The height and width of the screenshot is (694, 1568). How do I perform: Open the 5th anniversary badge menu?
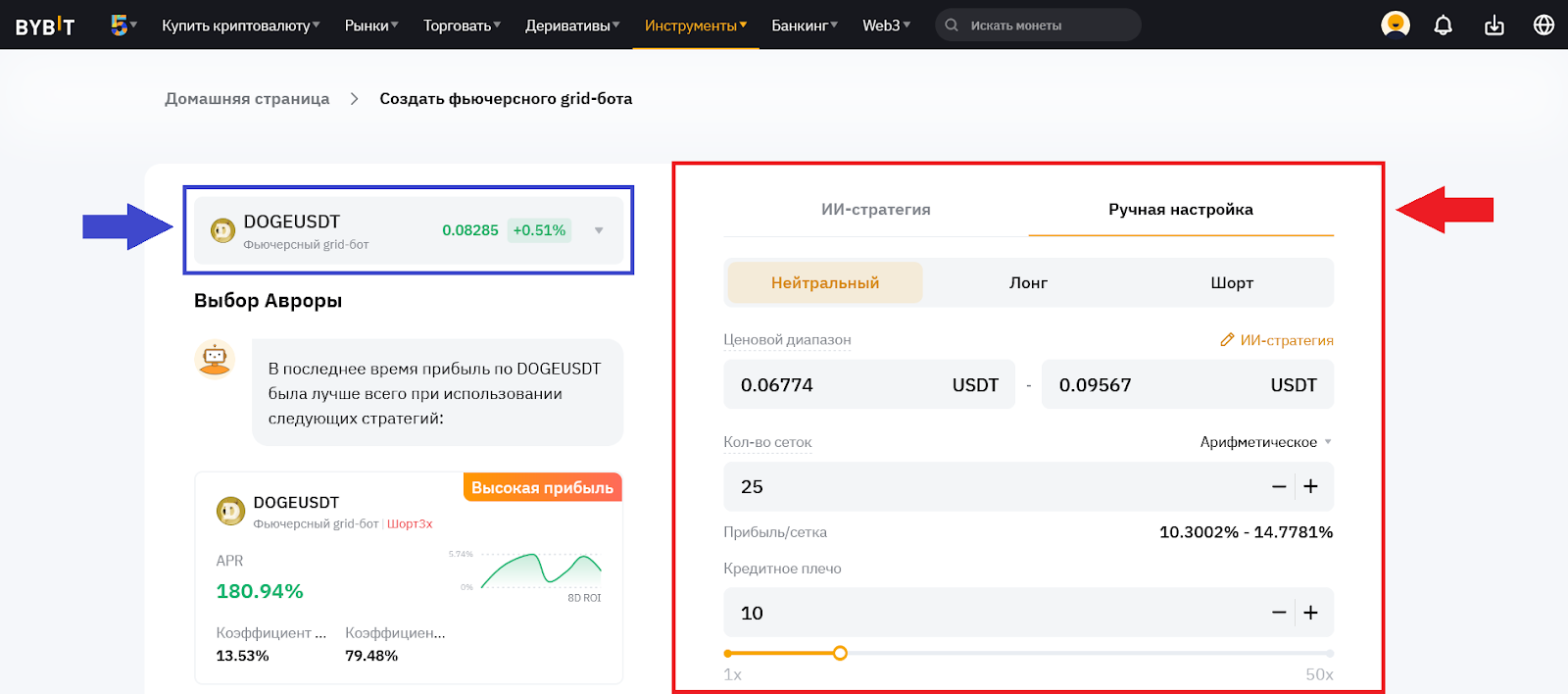[123, 25]
